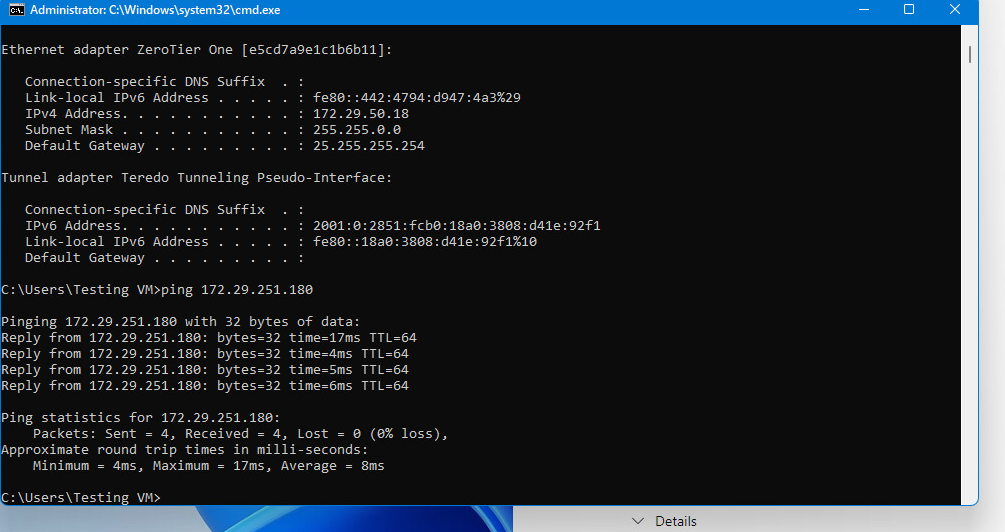Click the Teredo 'Default Gateway' empty line
The image size is (1005, 532).
point(165,258)
